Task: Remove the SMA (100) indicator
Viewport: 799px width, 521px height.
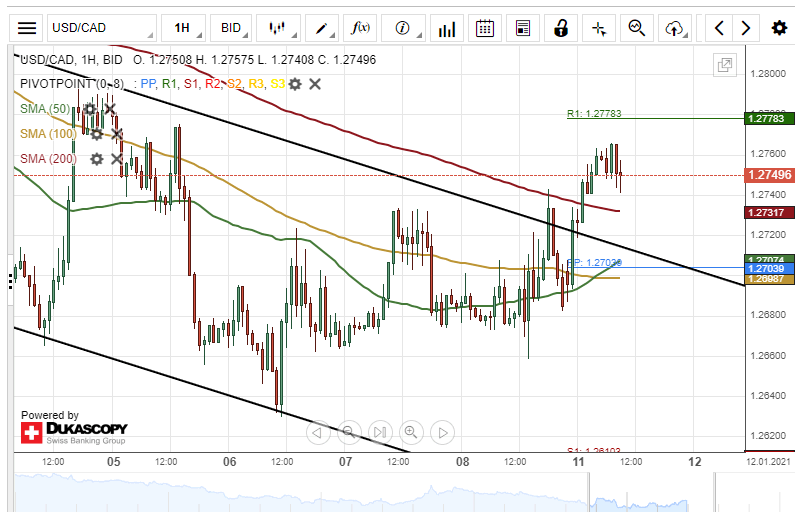Action: [117, 134]
